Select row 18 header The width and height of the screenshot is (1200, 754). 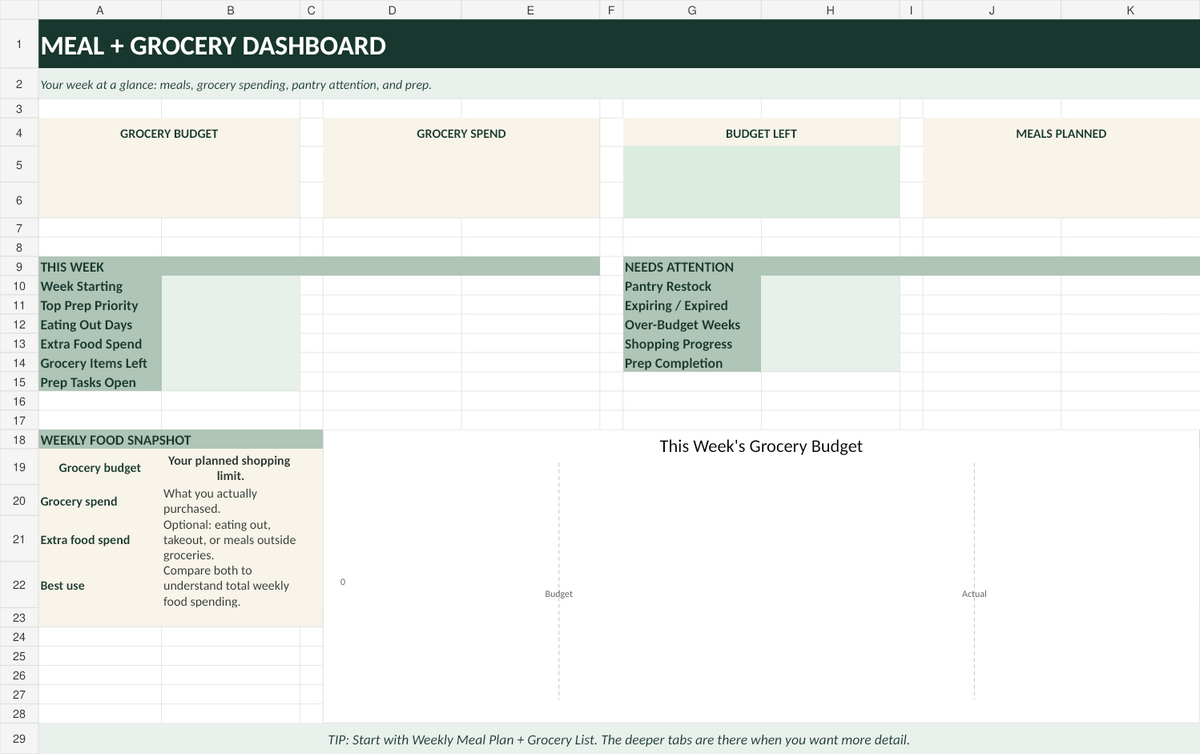(x=19, y=440)
